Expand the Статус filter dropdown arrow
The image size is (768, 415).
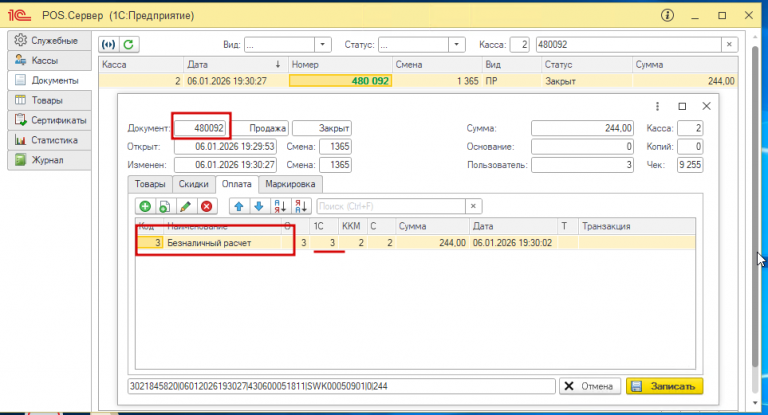click(x=456, y=45)
